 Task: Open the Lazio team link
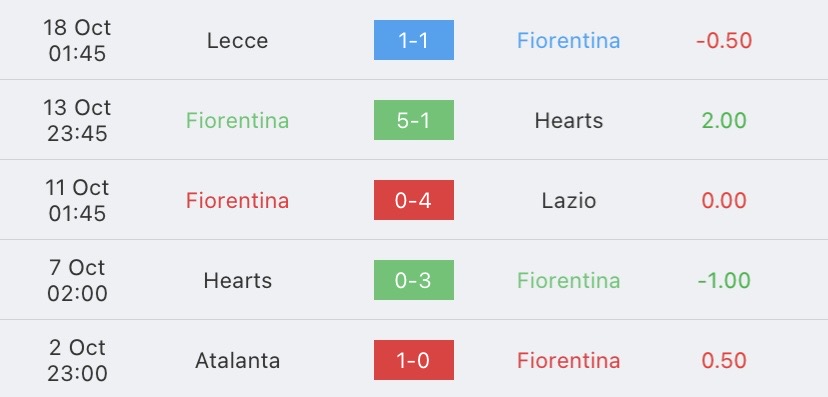(x=568, y=201)
